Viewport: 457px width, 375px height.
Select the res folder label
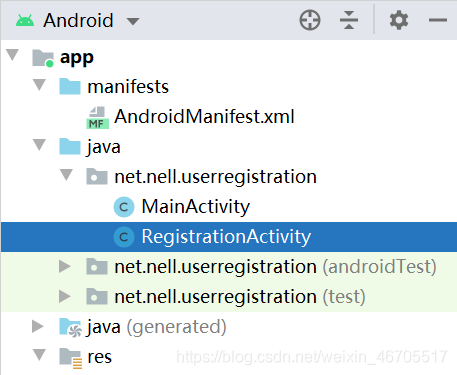[99, 357]
